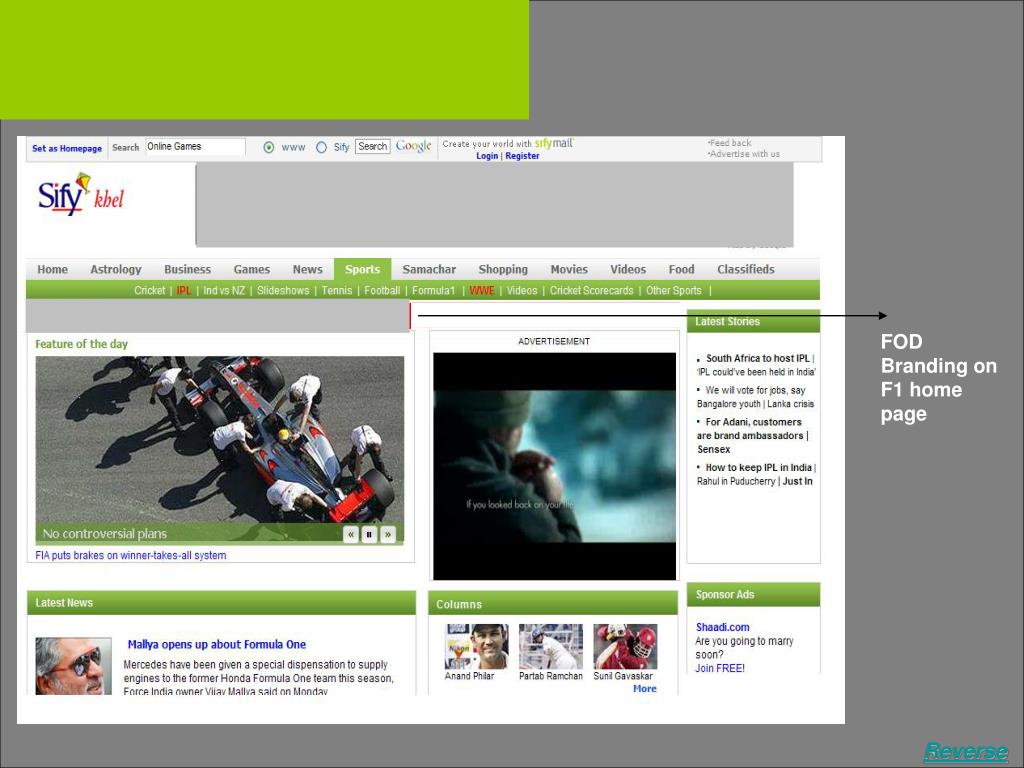
Task: Open 'South Africa to host IPL' story
Action: (x=758, y=359)
